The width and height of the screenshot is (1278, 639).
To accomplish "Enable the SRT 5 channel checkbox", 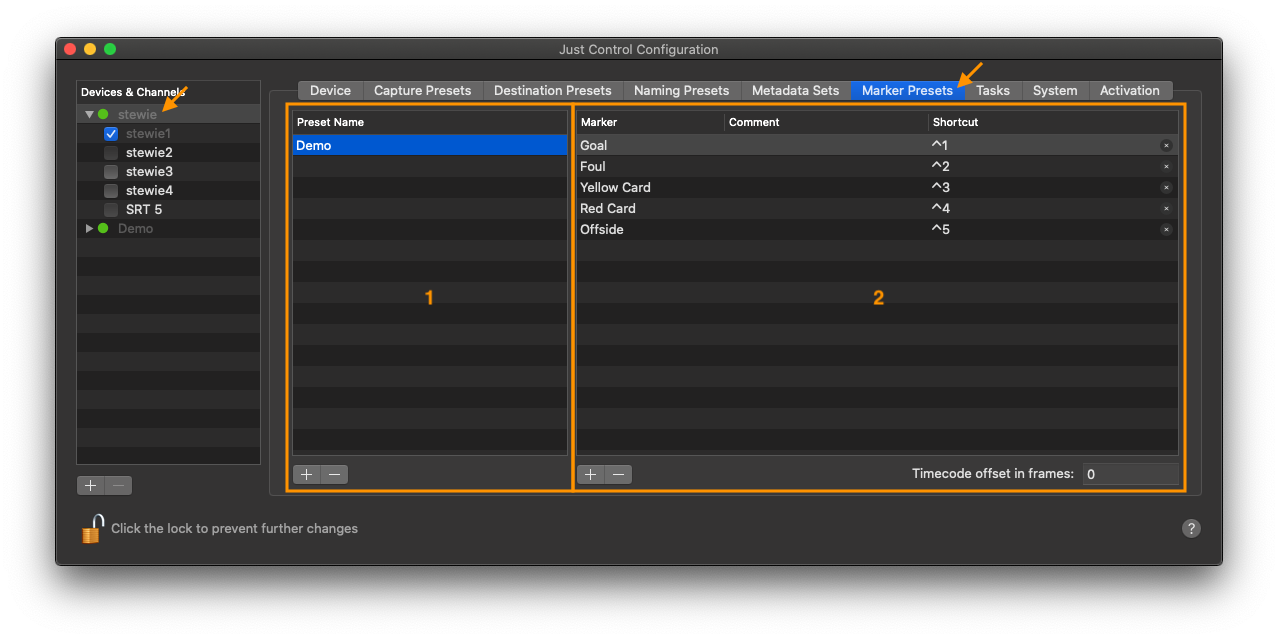I will click(111, 209).
